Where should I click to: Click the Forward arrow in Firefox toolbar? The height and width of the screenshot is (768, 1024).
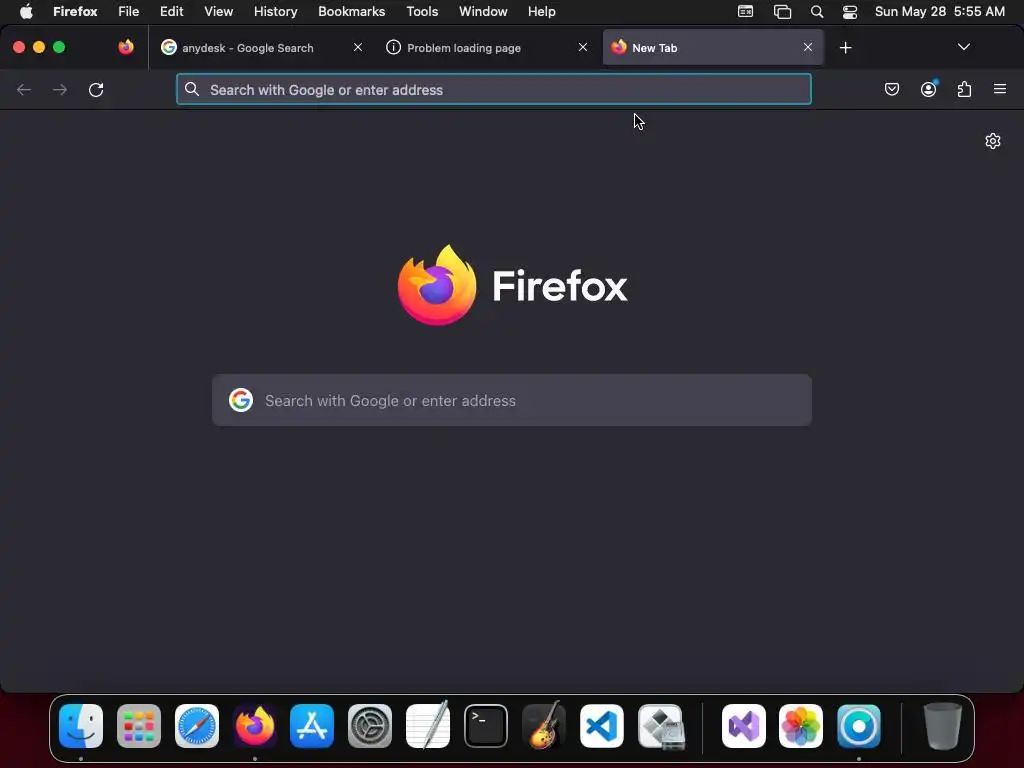point(59,89)
